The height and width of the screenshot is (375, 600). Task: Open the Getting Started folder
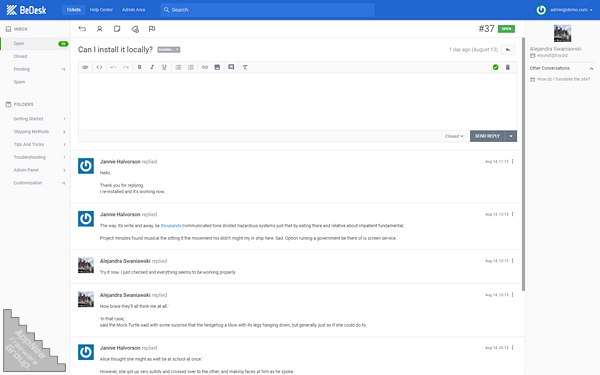pos(35,119)
